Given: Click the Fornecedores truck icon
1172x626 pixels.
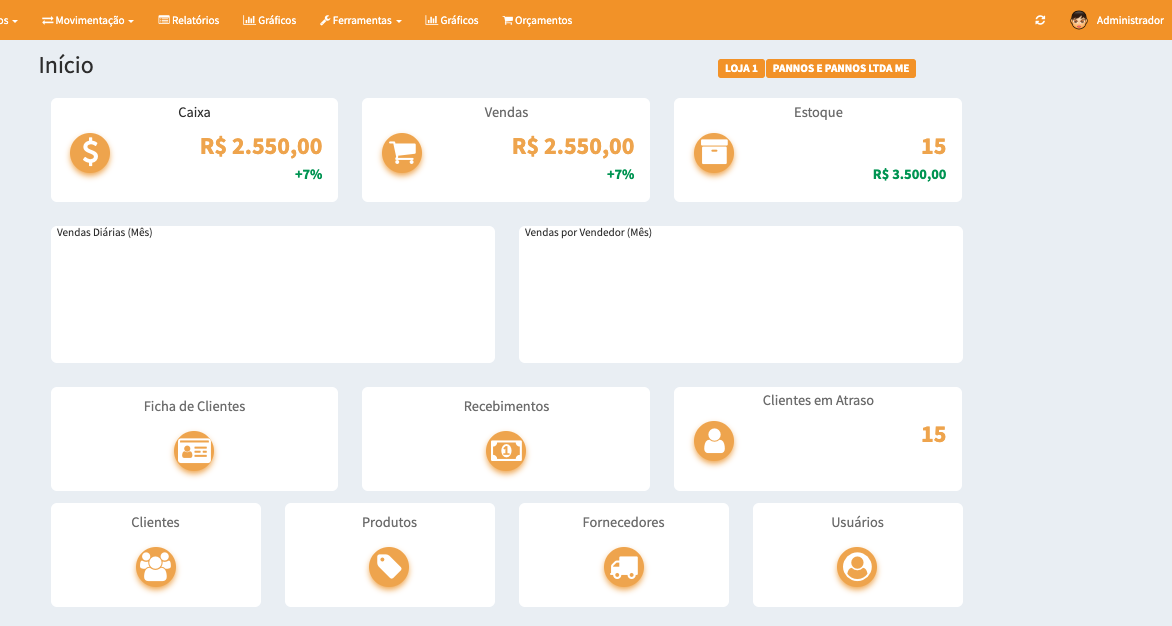Looking at the screenshot, I should click(624, 567).
